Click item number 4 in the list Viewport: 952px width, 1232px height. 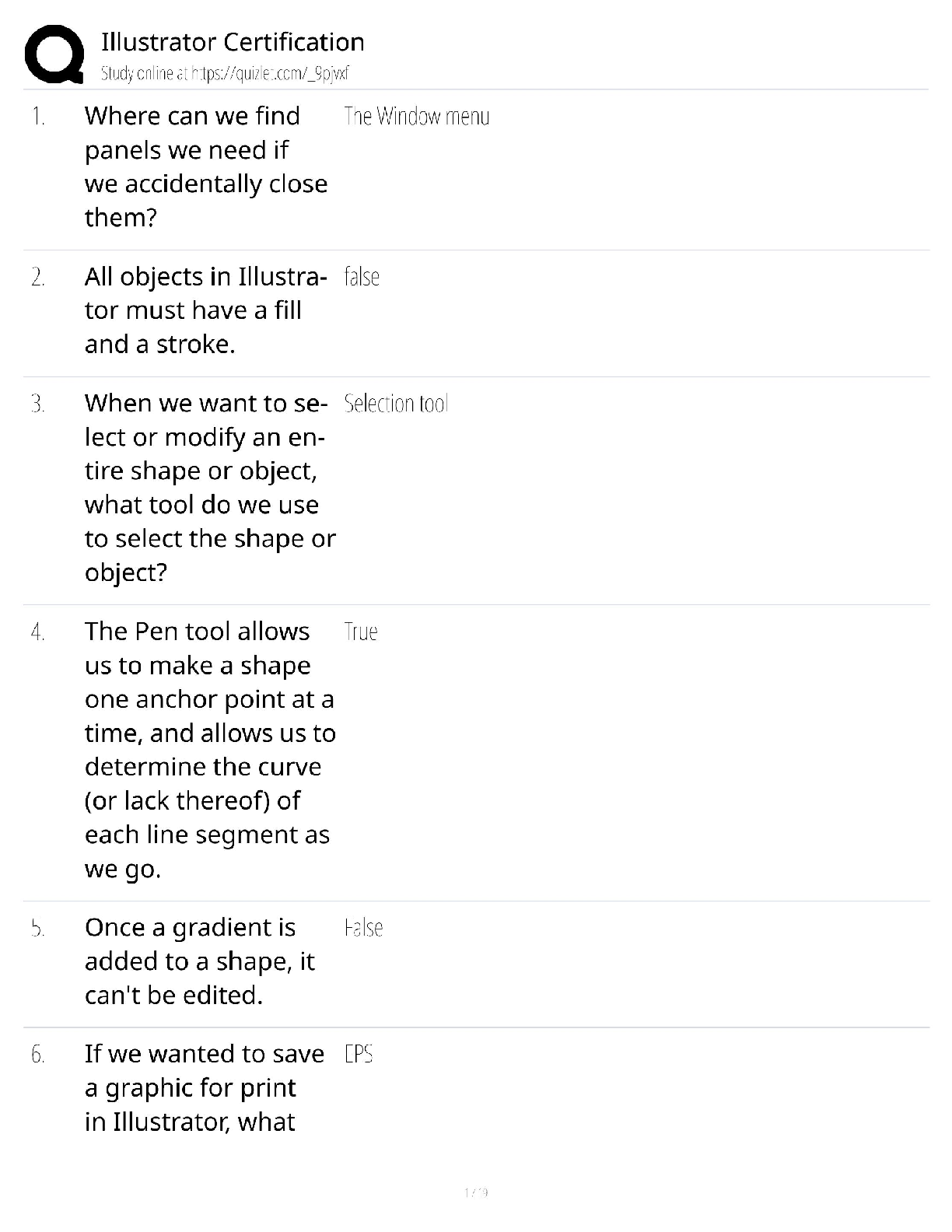click(38, 632)
